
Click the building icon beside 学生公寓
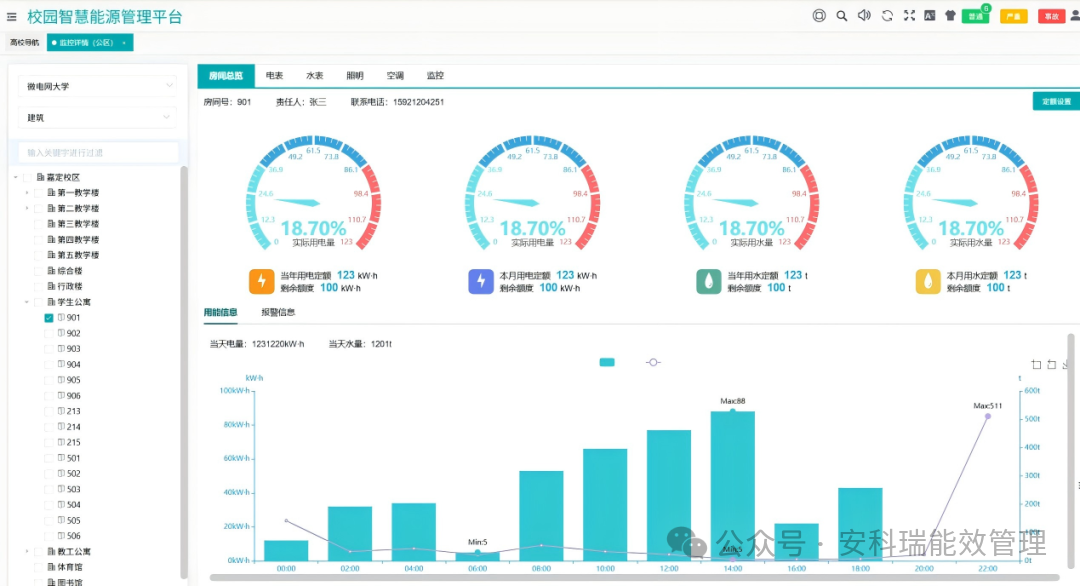point(52,302)
